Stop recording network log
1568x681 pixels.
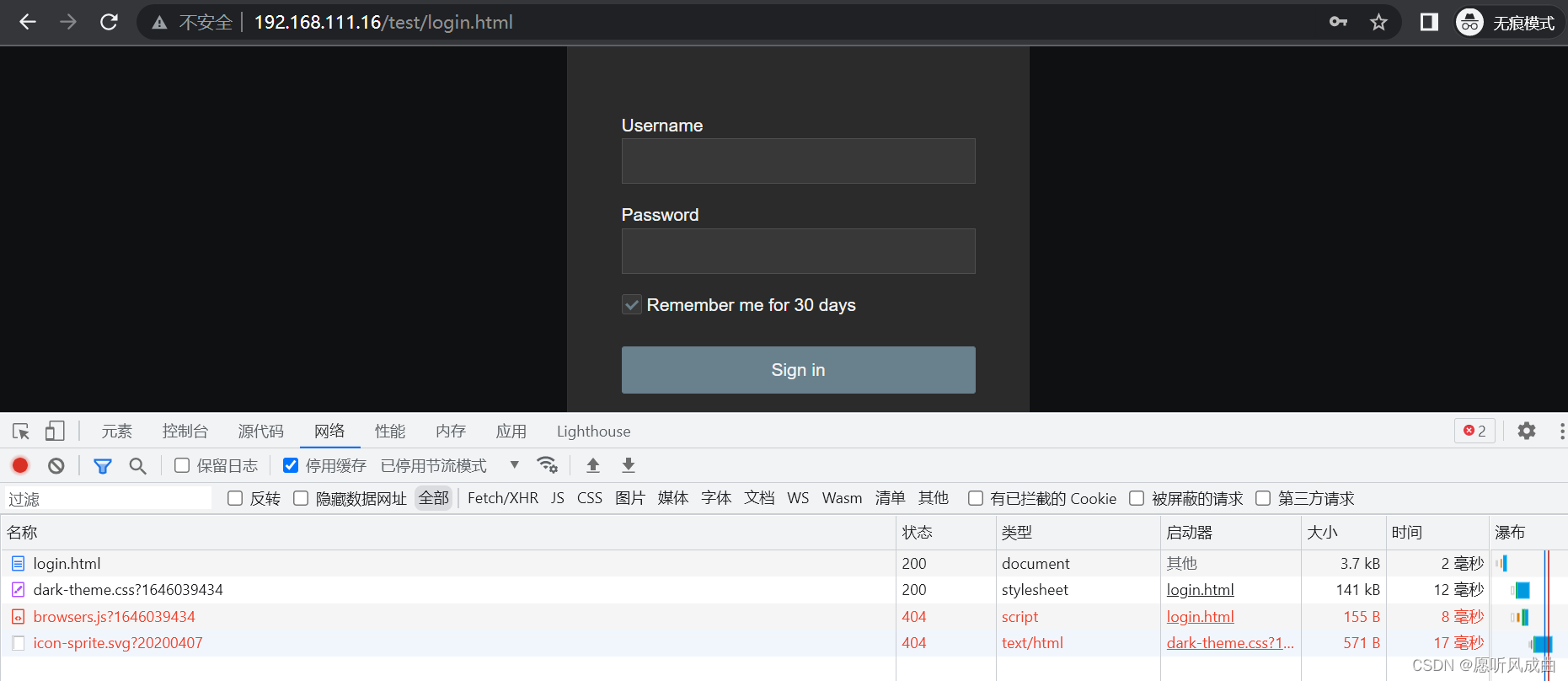pos(20,465)
